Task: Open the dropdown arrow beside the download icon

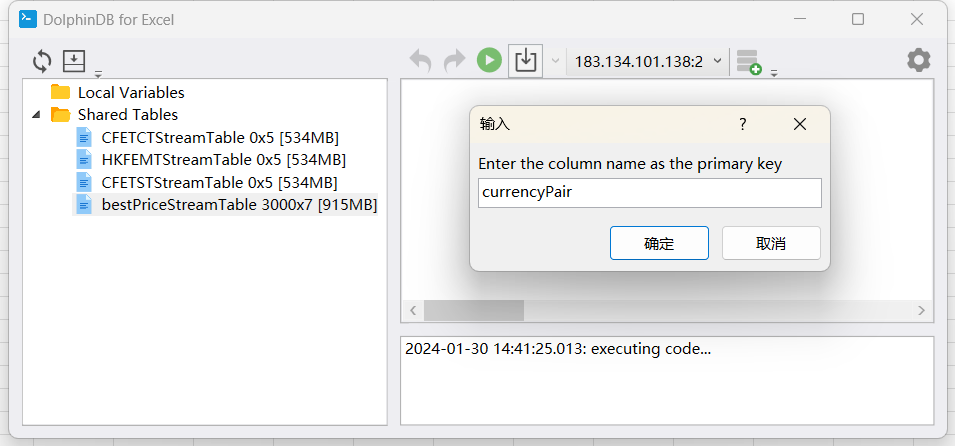Action: point(555,61)
